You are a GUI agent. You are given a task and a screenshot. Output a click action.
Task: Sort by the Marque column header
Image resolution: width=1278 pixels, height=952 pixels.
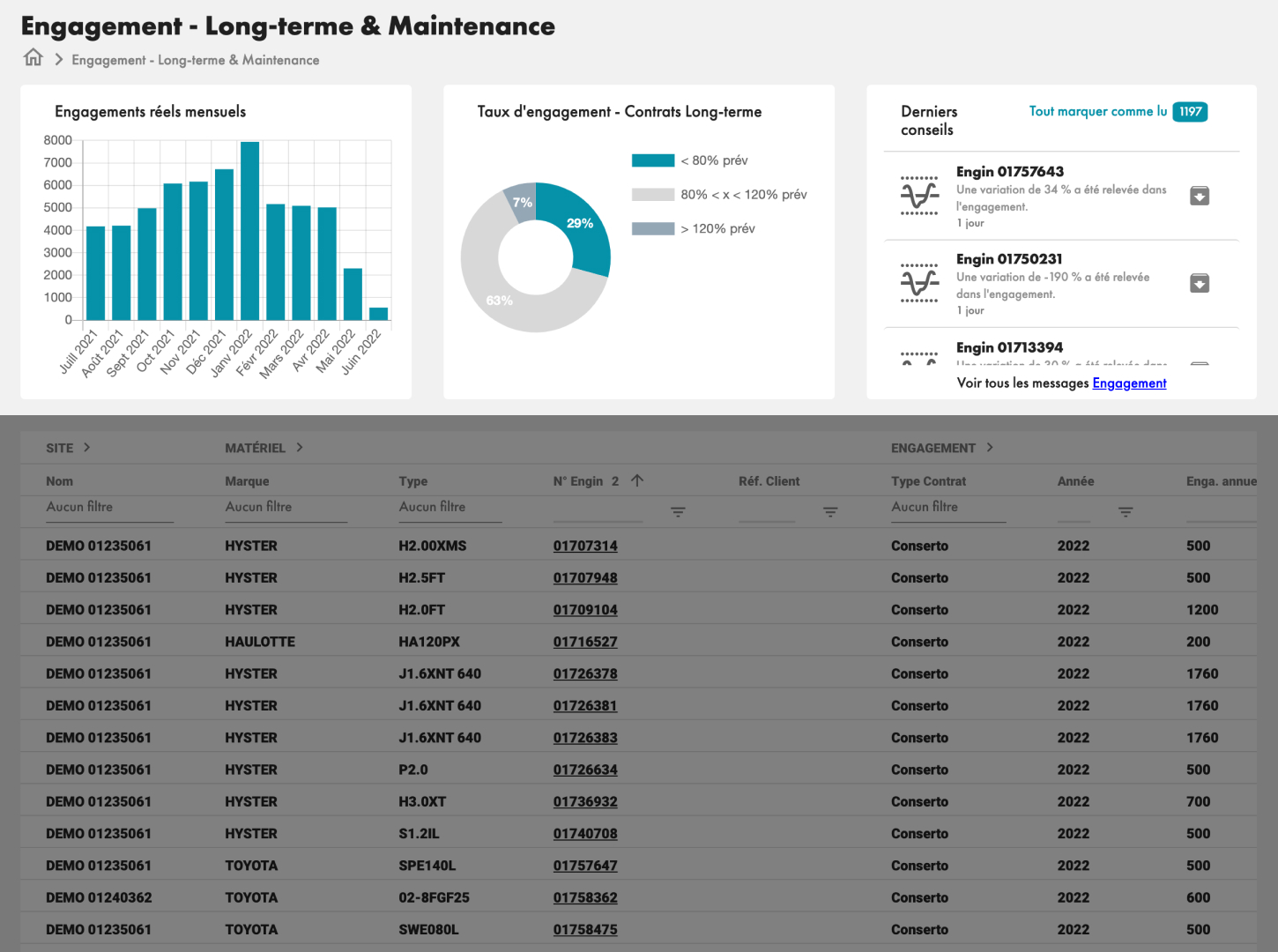[x=247, y=481]
